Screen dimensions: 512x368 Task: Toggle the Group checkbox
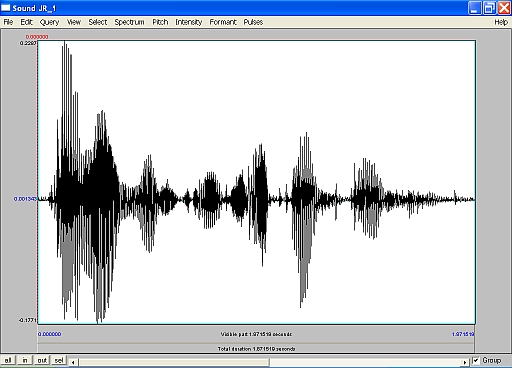476,360
